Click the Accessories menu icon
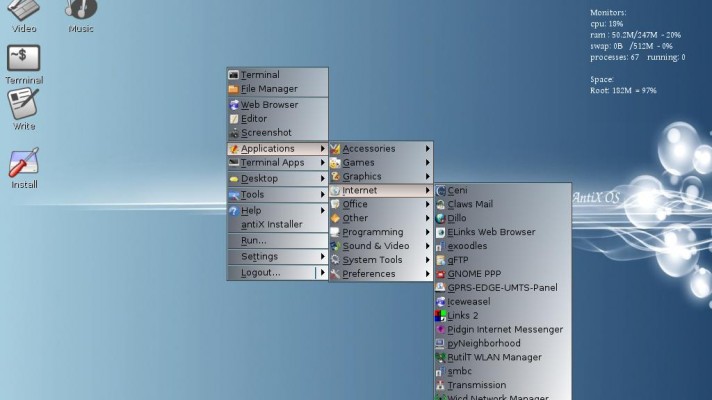Viewport: 712px width, 400px height. tap(335, 148)
